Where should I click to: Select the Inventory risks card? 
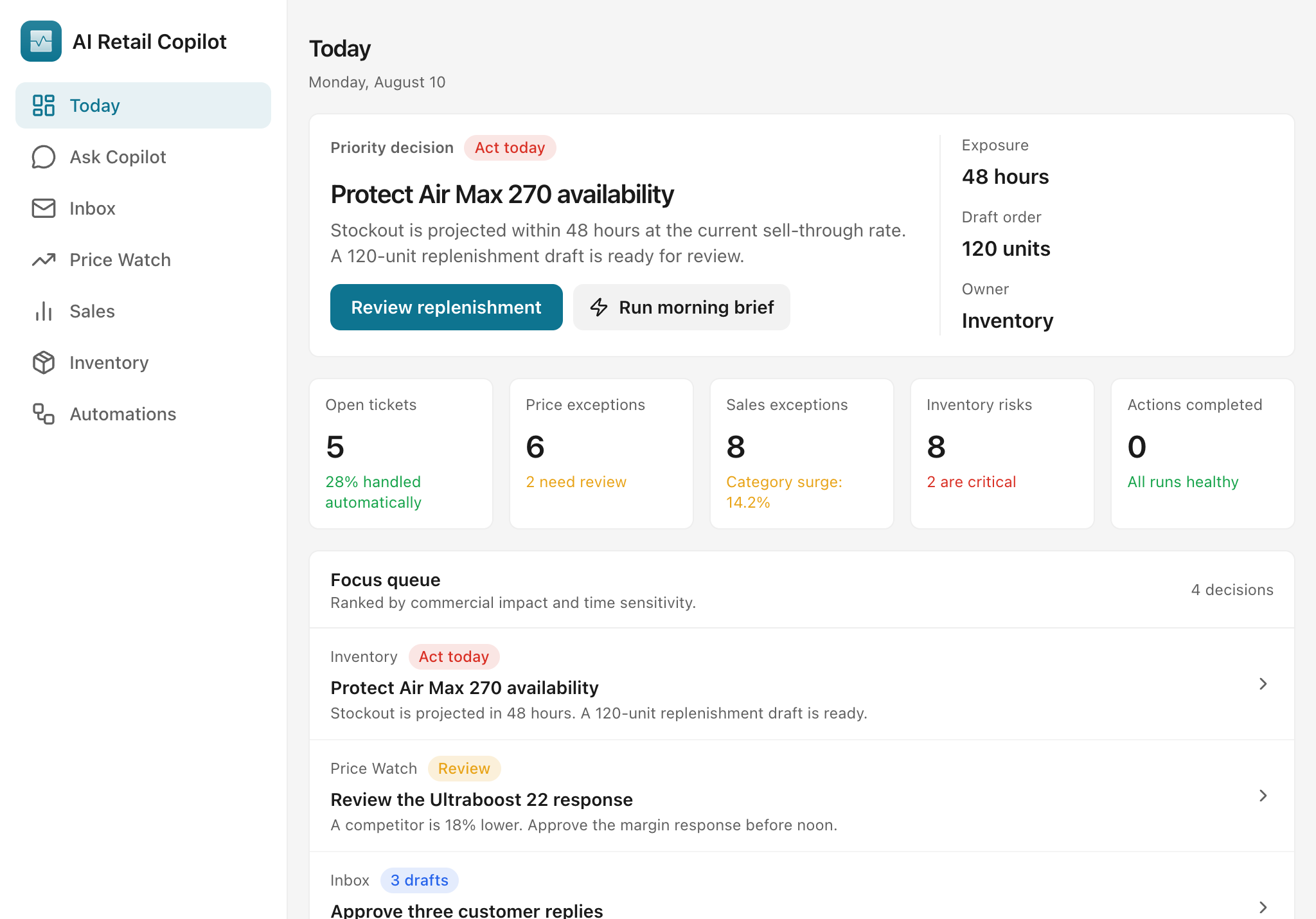1002,454
